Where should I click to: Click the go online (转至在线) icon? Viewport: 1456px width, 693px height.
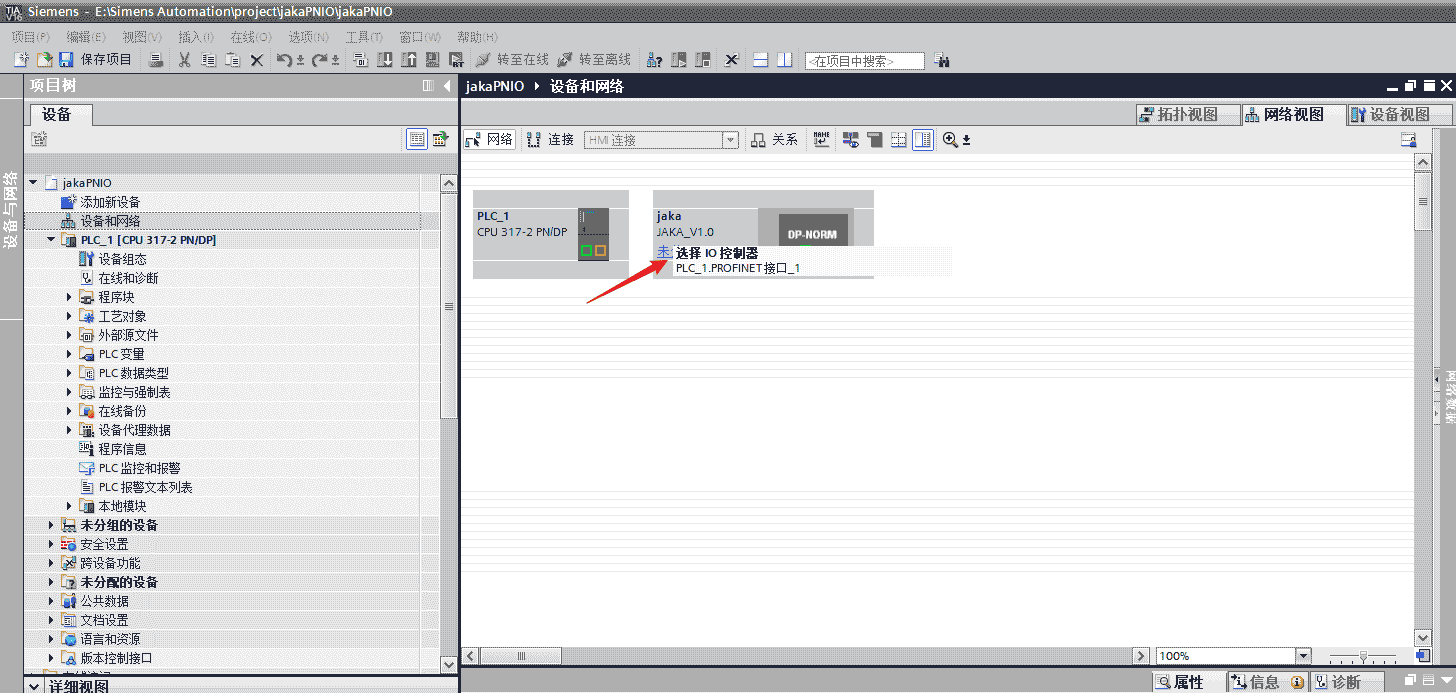(484, 60)
